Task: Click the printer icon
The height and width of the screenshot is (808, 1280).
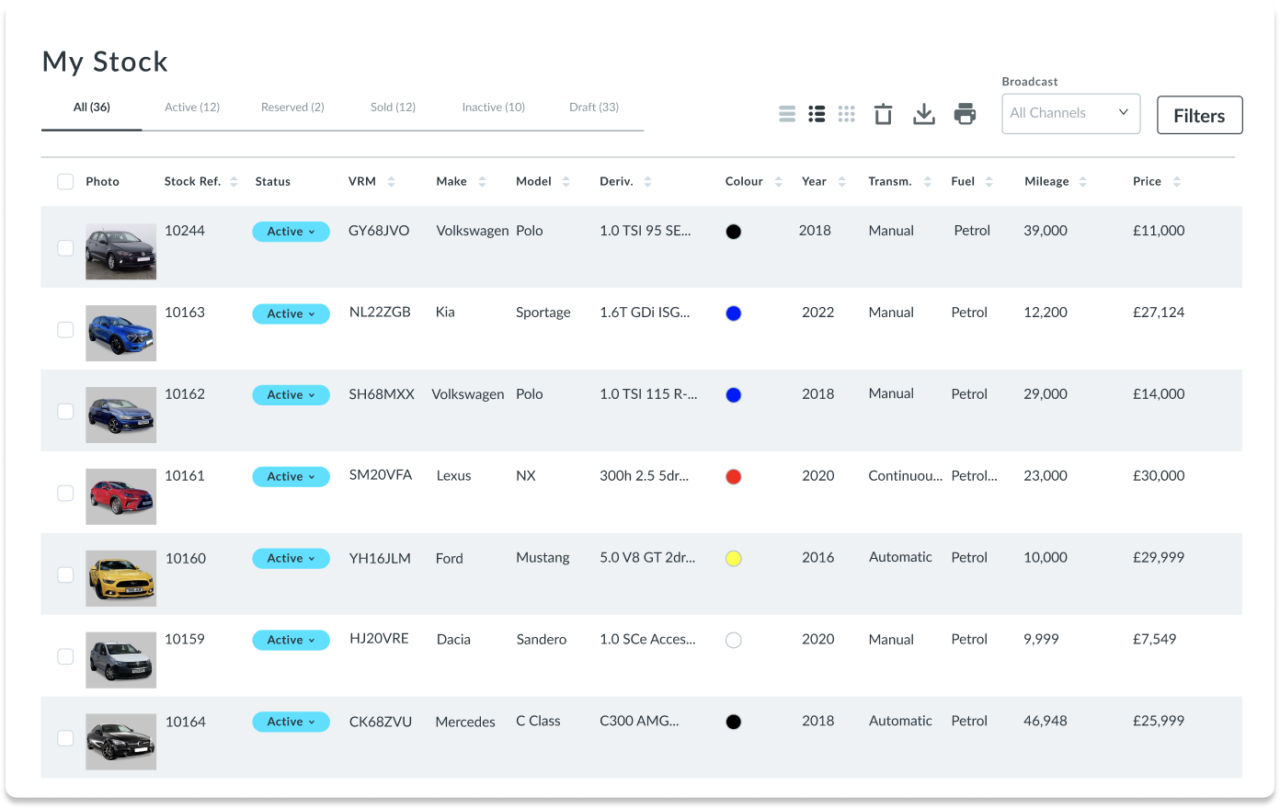Action: [965, 114]
